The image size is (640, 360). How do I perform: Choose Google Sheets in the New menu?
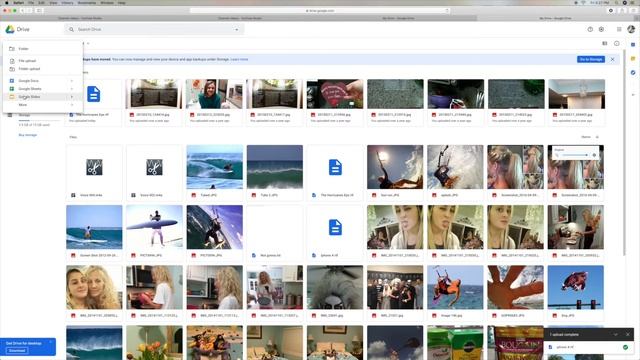pos(43,89)
